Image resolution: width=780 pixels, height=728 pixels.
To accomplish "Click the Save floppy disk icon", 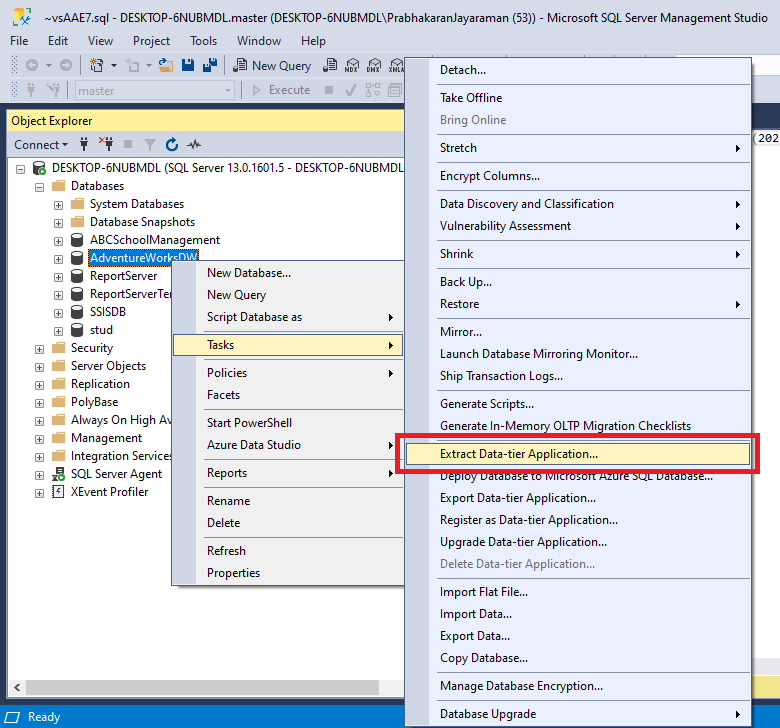I will coord(188,65).
